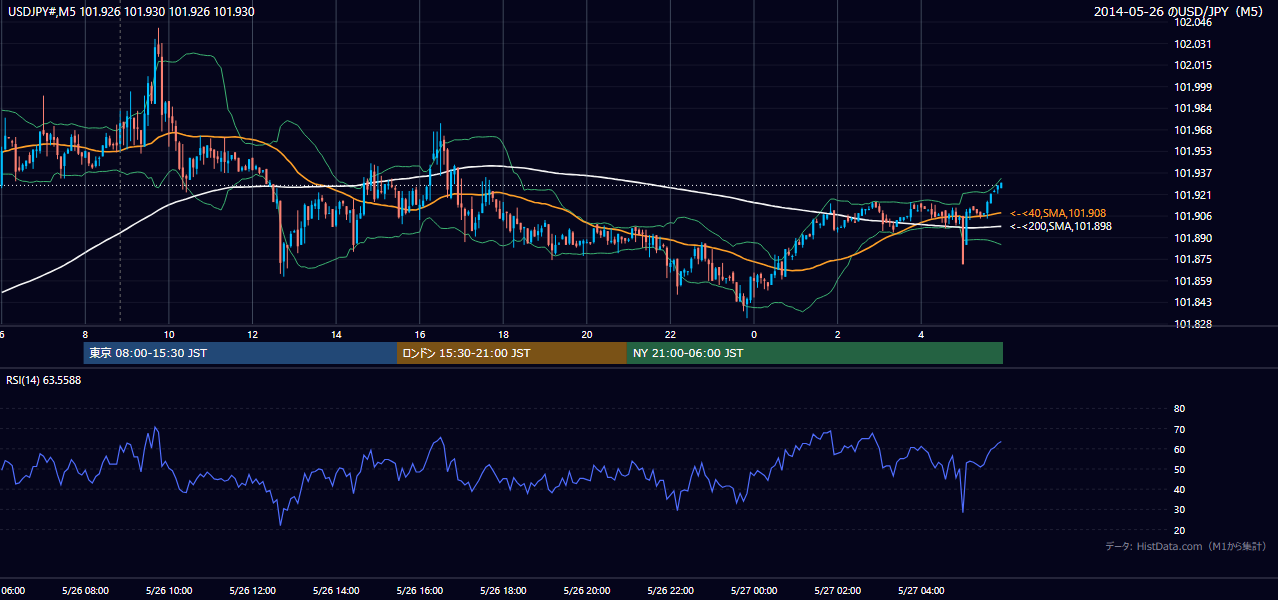1278x600 pixels.
Task: Click the 5/26 08:00 date label
Action: [x=85, y=591]
